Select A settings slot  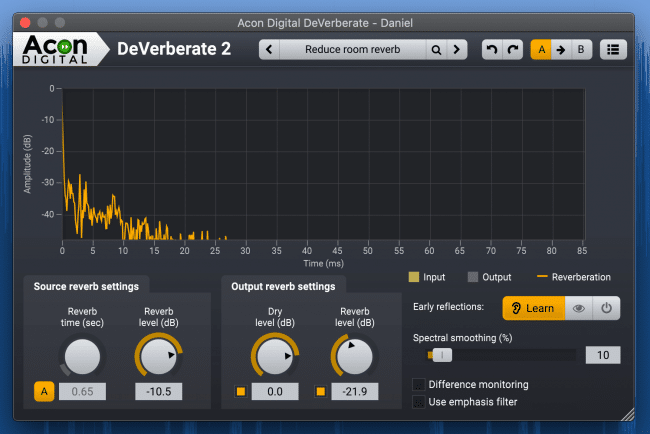[x=541, y=50]
